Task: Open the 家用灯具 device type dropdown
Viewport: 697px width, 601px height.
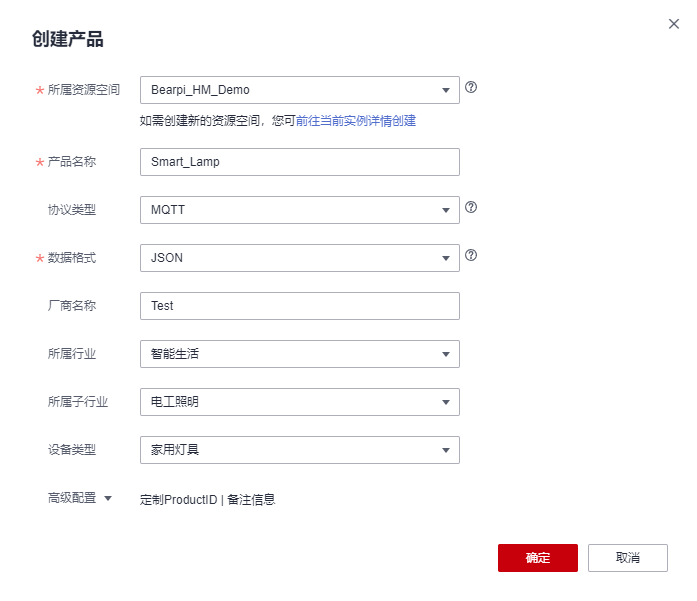Action: (x=299, y=450)
